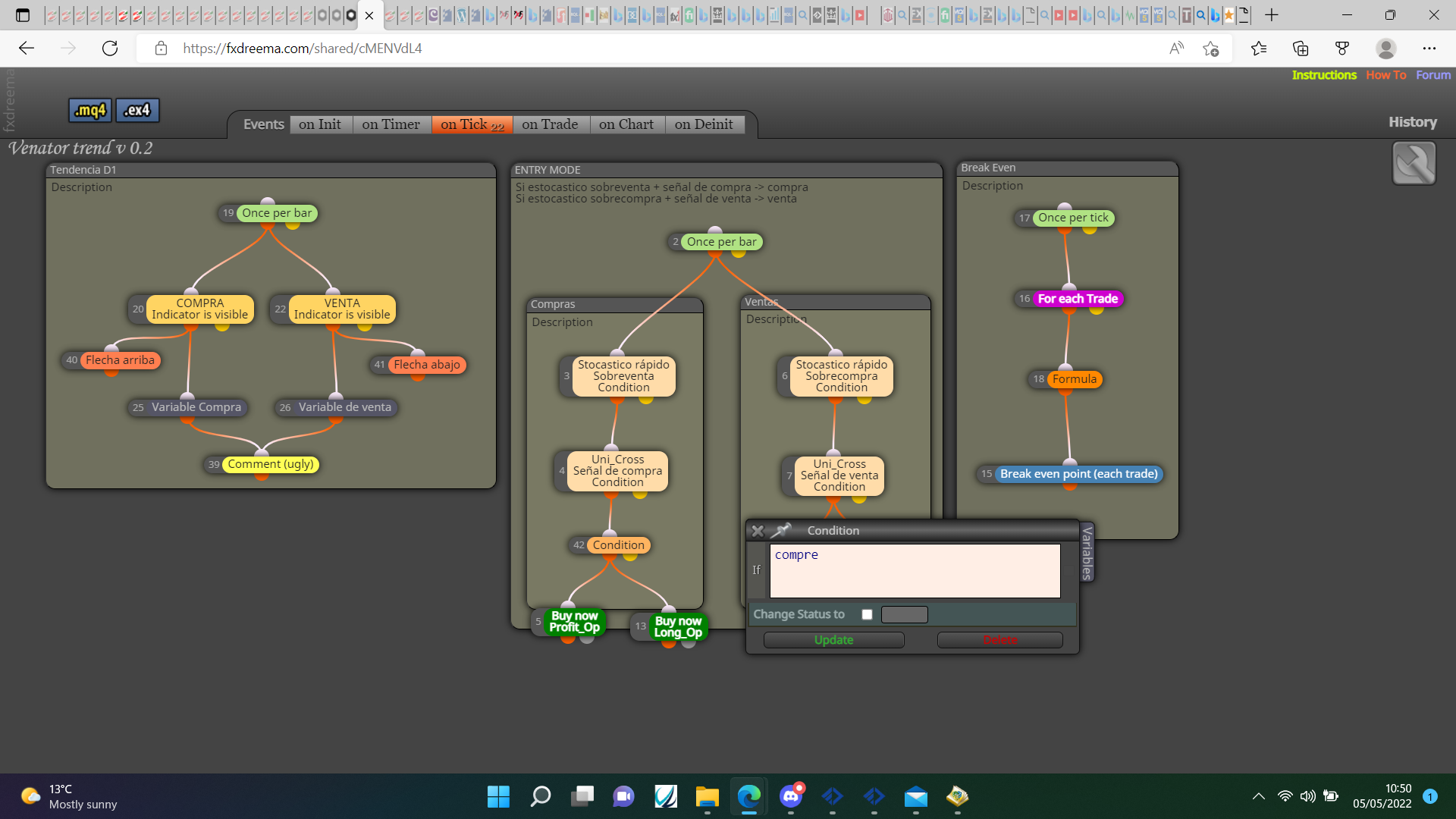
Task: Open the browser profile avatar
Action: tap(1386, 49)
